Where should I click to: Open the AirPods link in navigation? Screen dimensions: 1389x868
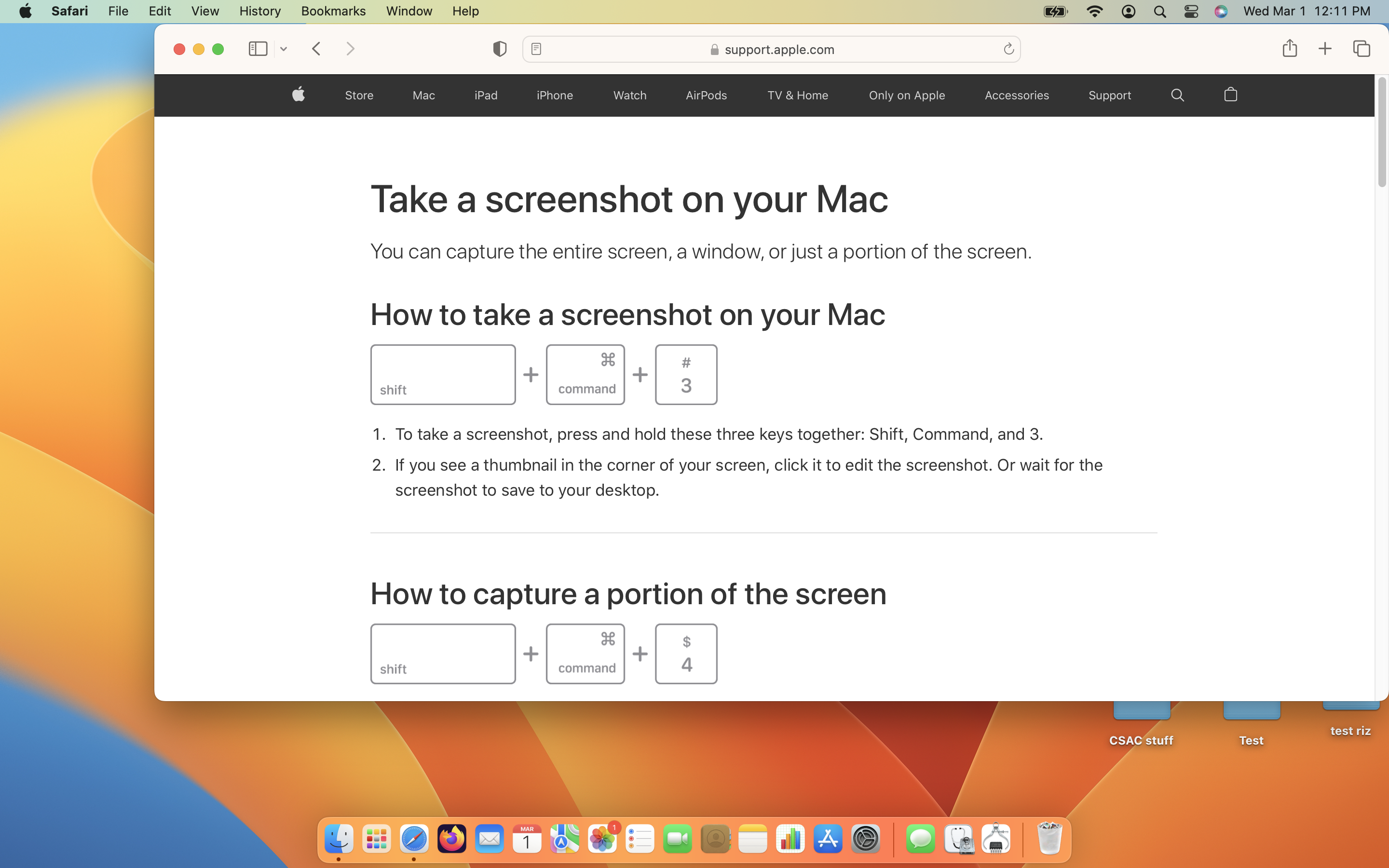[x=706, y=95]
